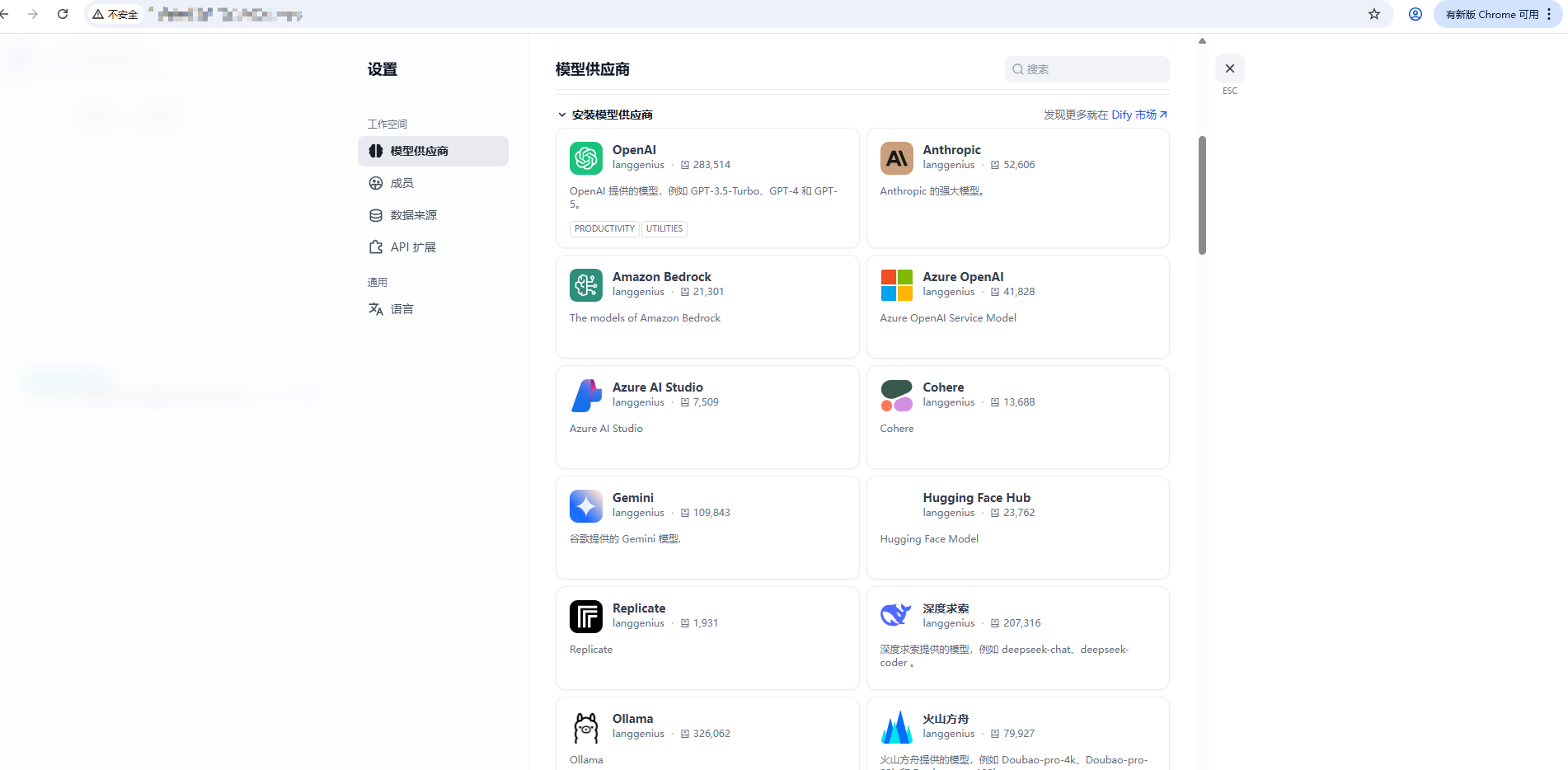This screenshot has width=1568, height=770.
Task: Click the Replicate logo icon
Action: click(x=586, y=617)
